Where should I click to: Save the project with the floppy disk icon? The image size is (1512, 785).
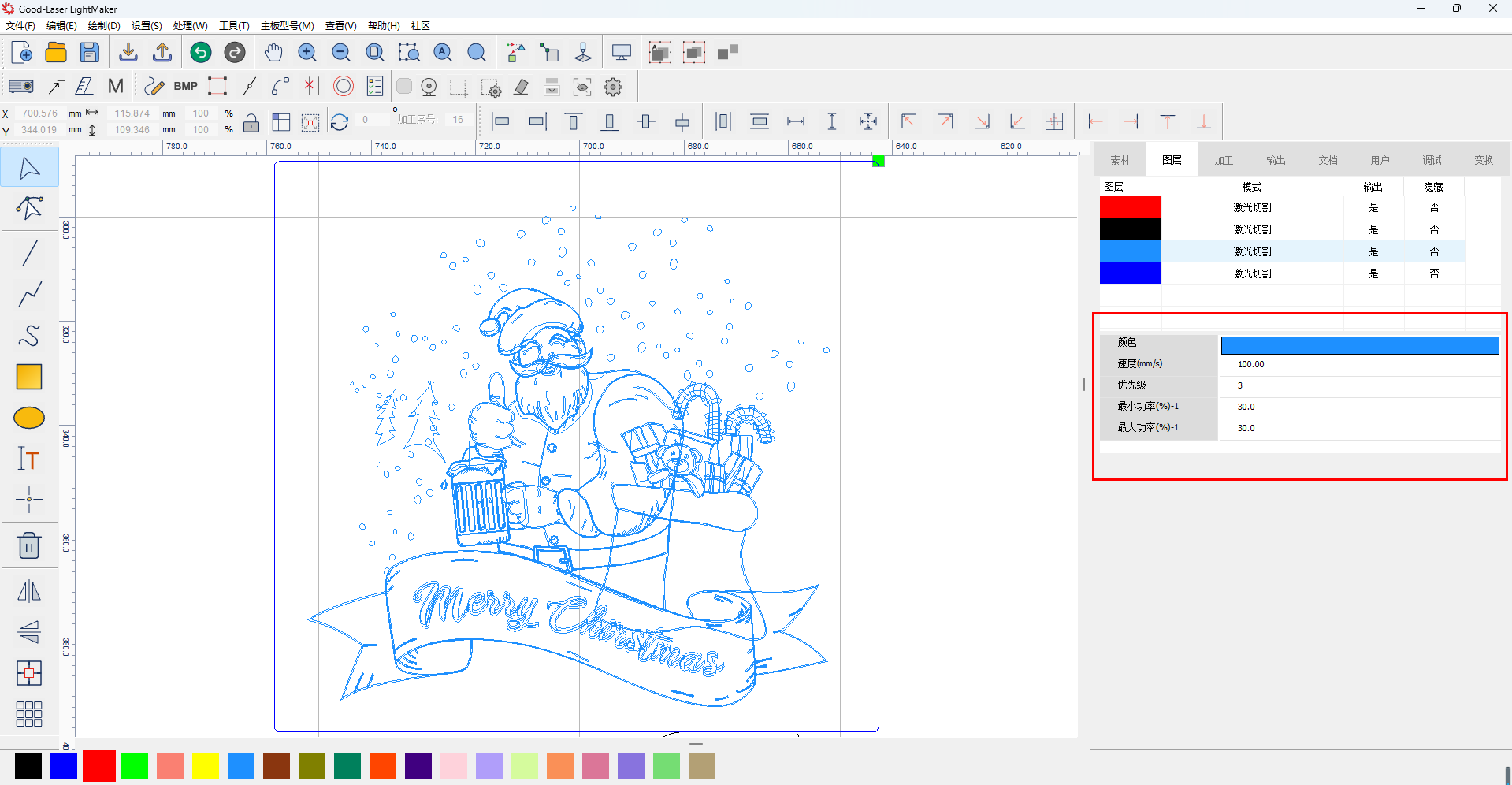pos(90,53)
